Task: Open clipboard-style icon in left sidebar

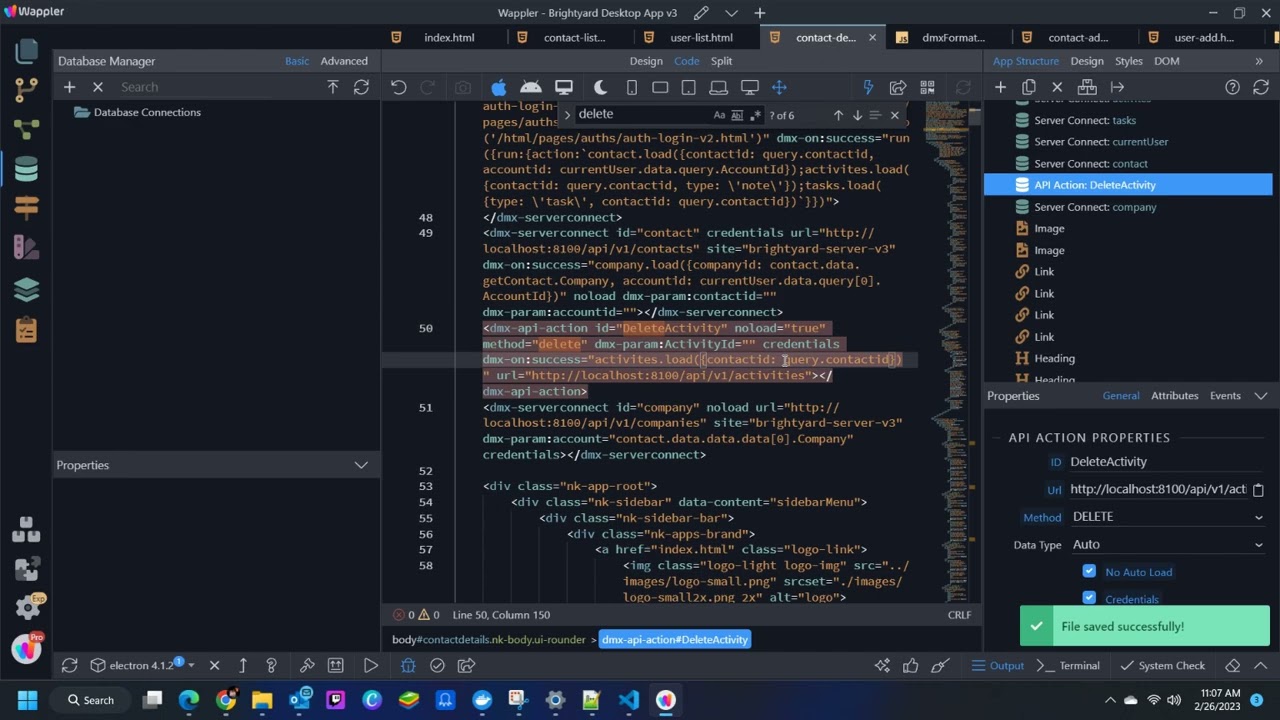Action: coord(27,328)
